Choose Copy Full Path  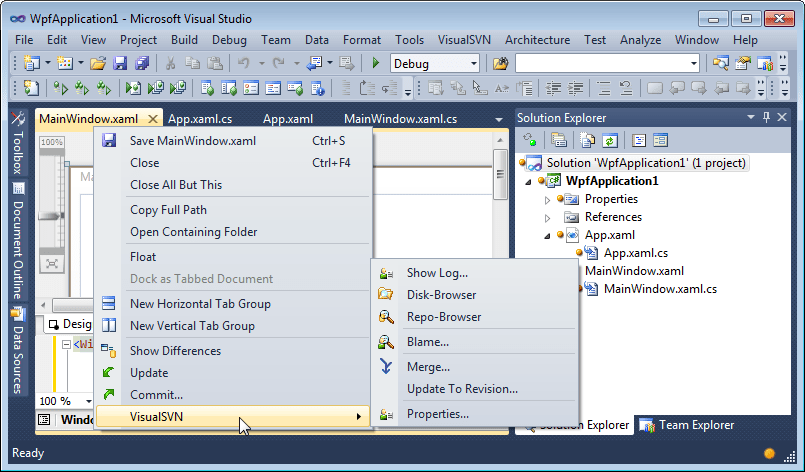[233, 210]
